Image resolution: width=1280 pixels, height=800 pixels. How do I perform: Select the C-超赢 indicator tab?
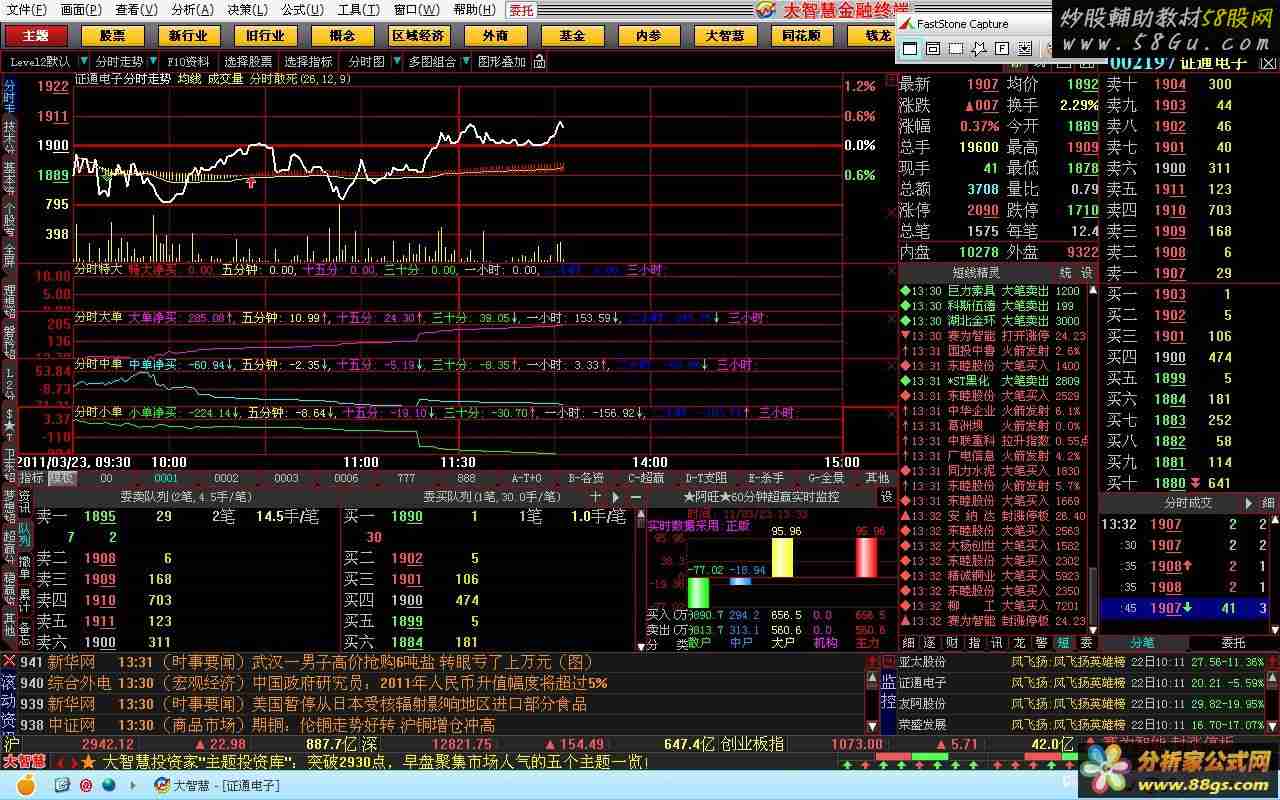[646, 478]
